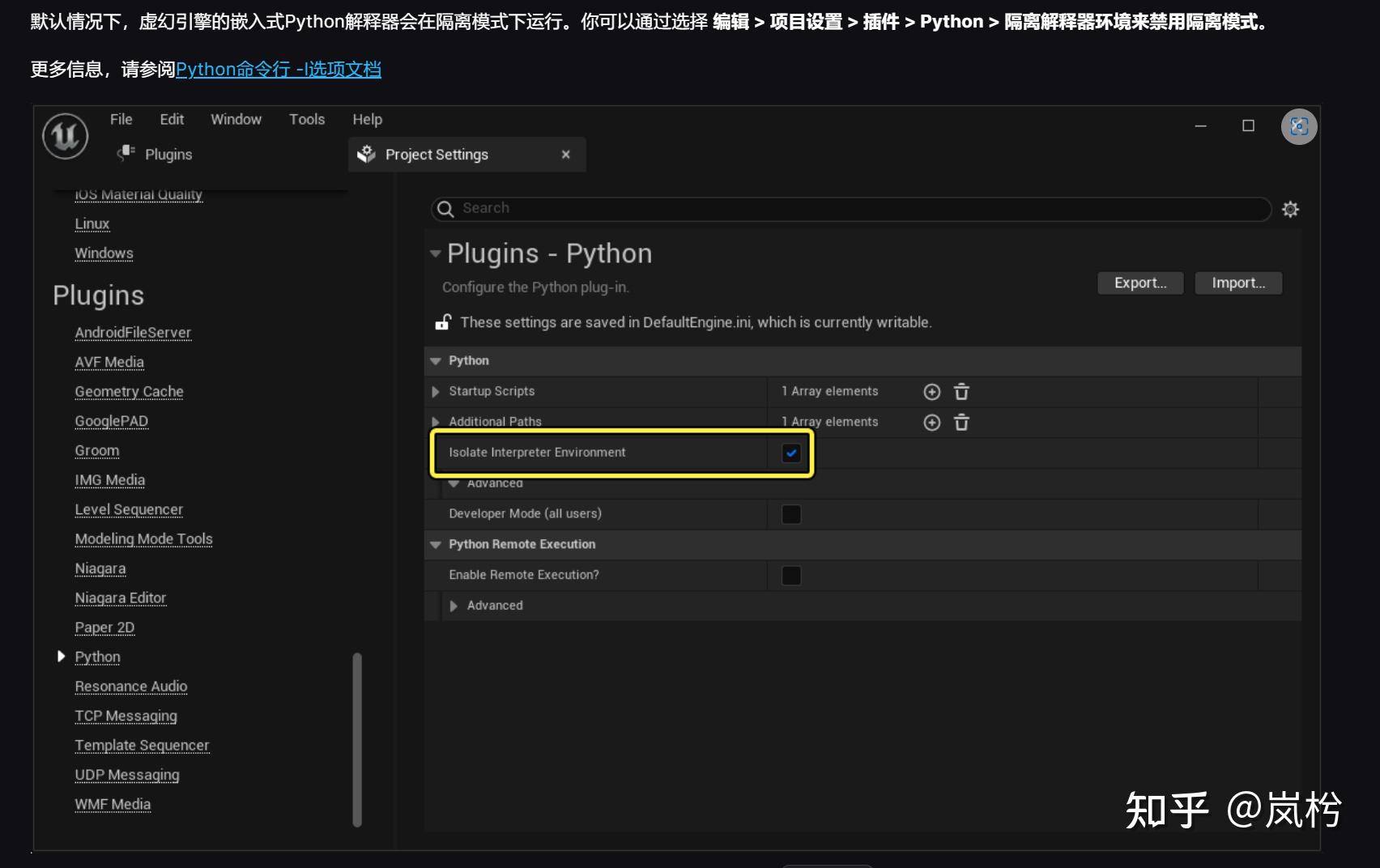Screen dimensions: 1380x868
Task: Enable Developer Mode (all users)
Action: pos(790,513)
